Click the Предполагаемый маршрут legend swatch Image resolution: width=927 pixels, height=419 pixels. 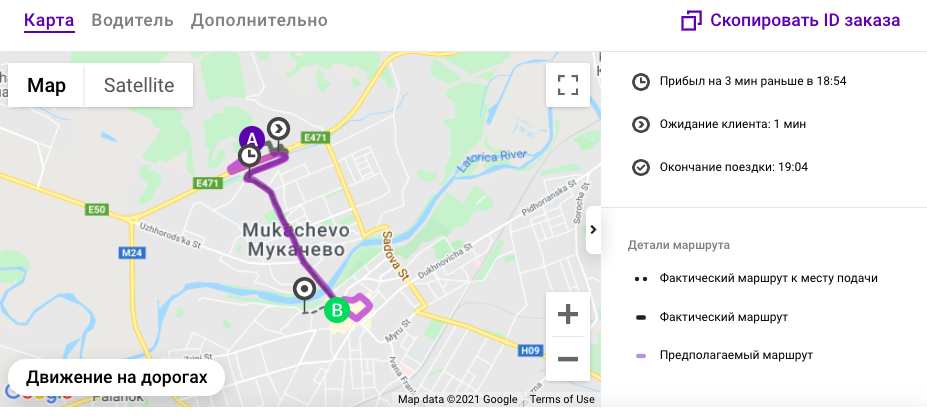[640, 356]
